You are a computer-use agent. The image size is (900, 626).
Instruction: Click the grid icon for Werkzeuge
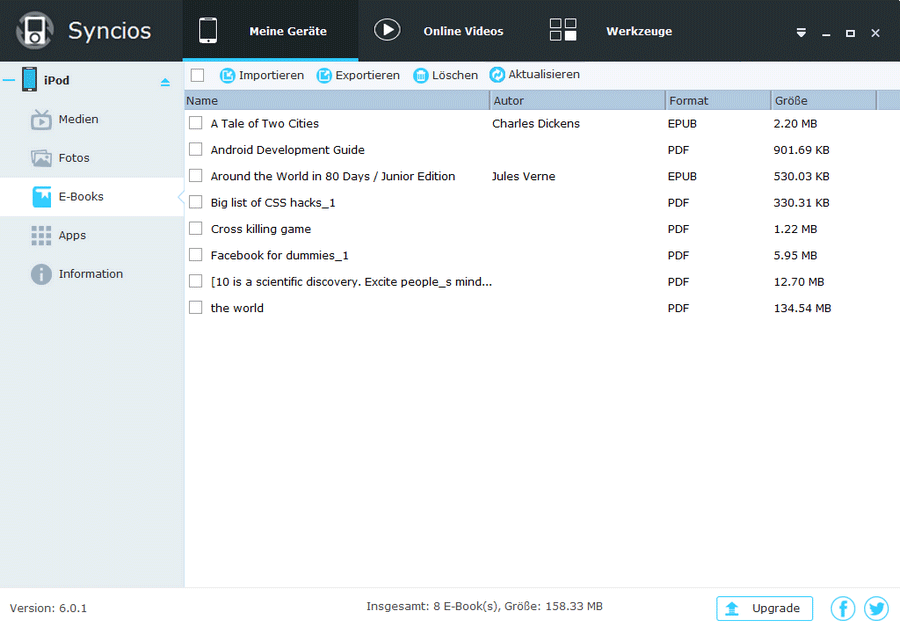pyautogui.click(x=563, y=30)
